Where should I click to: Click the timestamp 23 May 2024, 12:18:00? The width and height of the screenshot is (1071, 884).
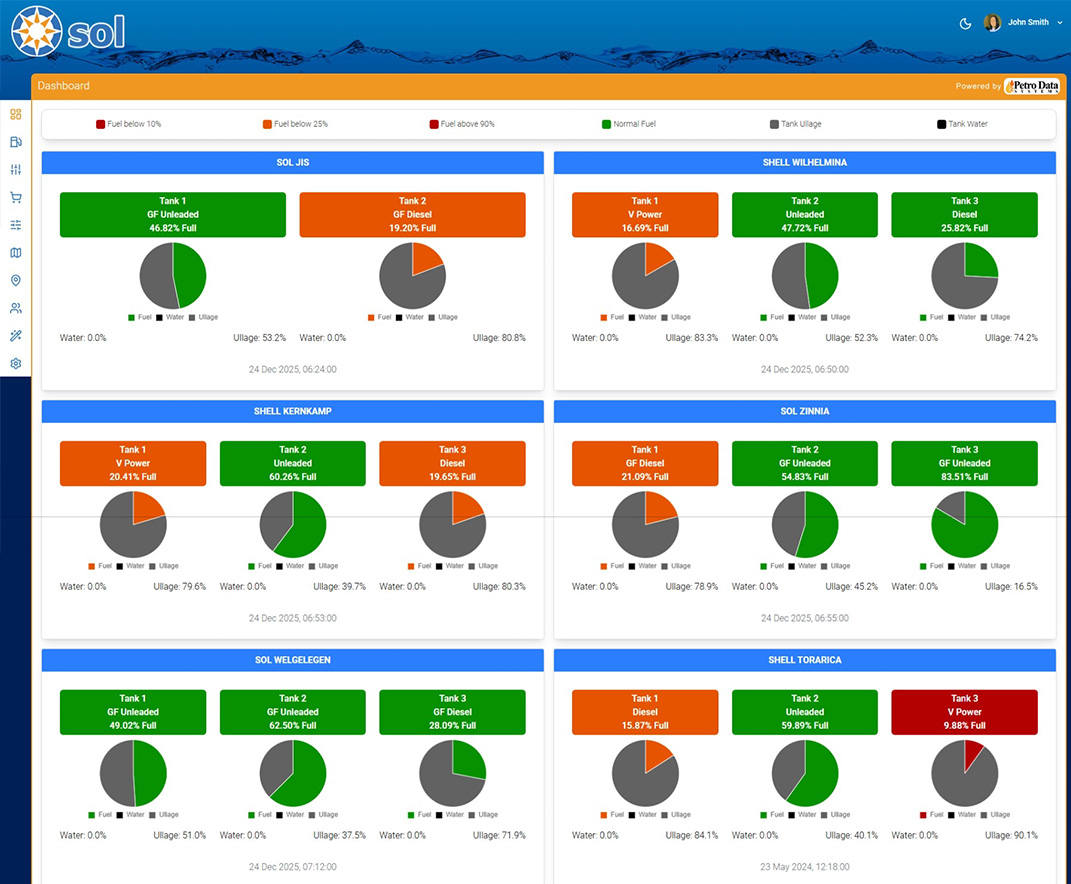[805, 867]
